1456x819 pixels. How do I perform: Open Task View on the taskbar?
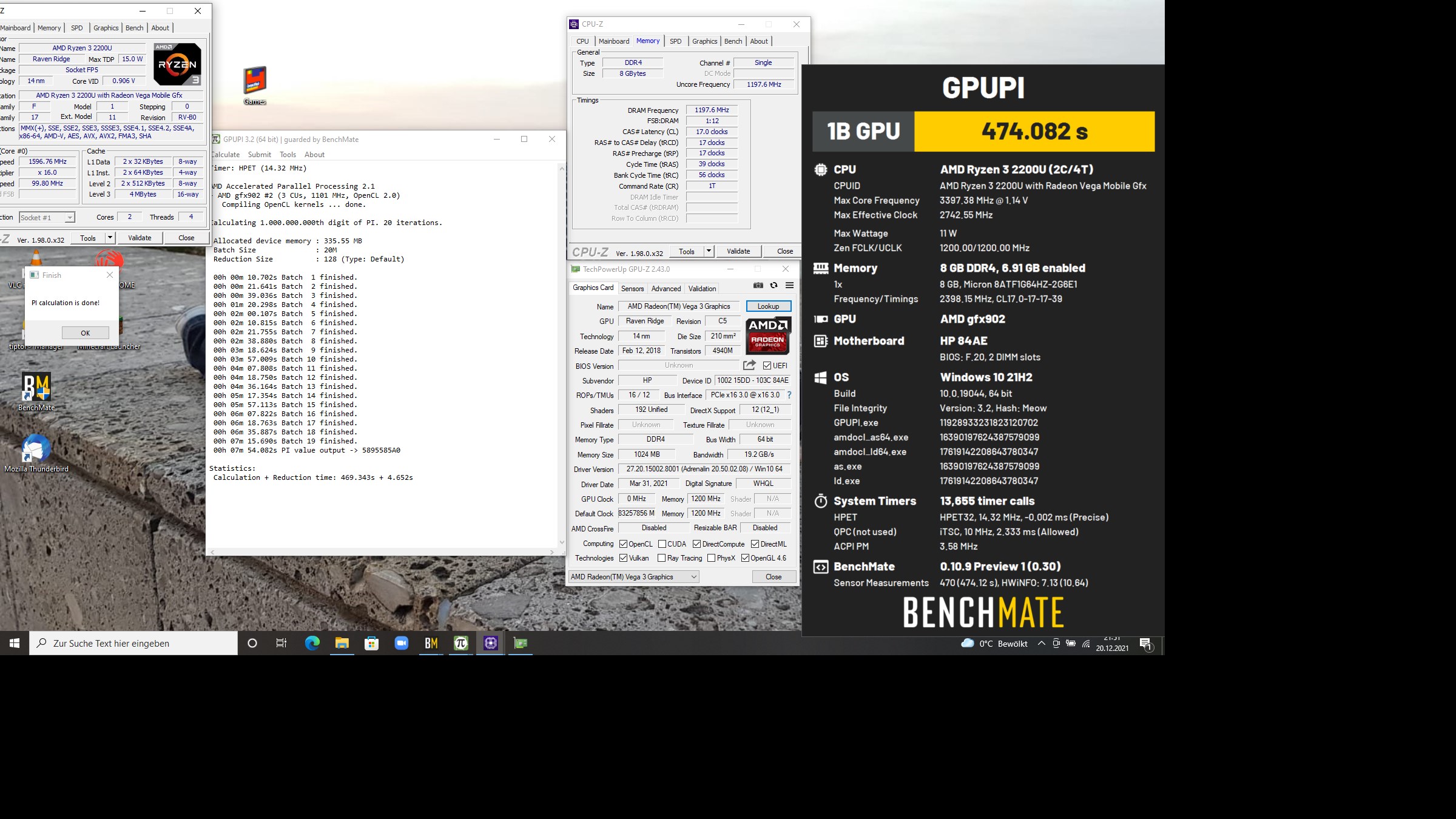tap(281, 643)
